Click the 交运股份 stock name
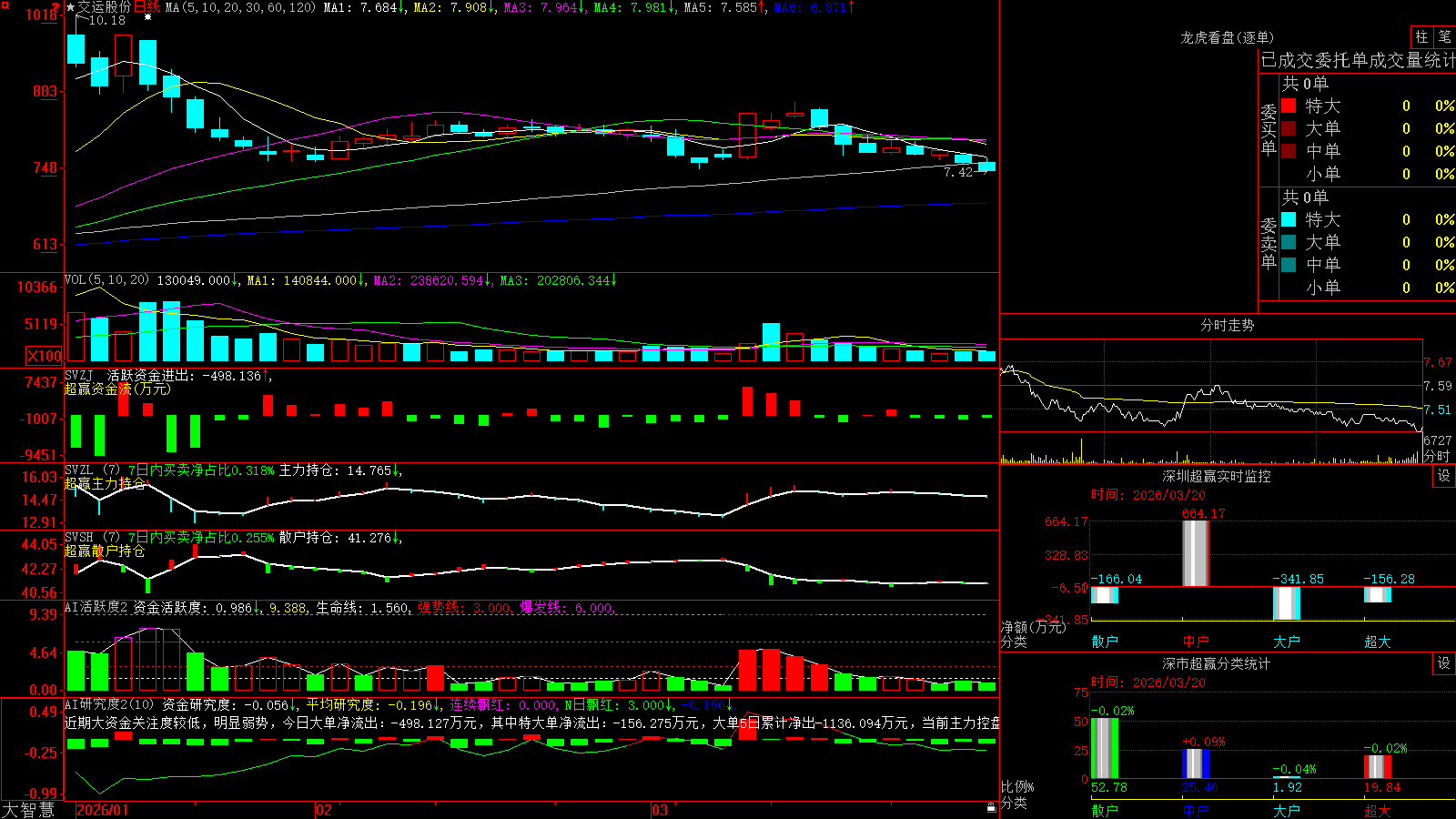The height and width of the screenshot is (819, 1456). (105, 7)
